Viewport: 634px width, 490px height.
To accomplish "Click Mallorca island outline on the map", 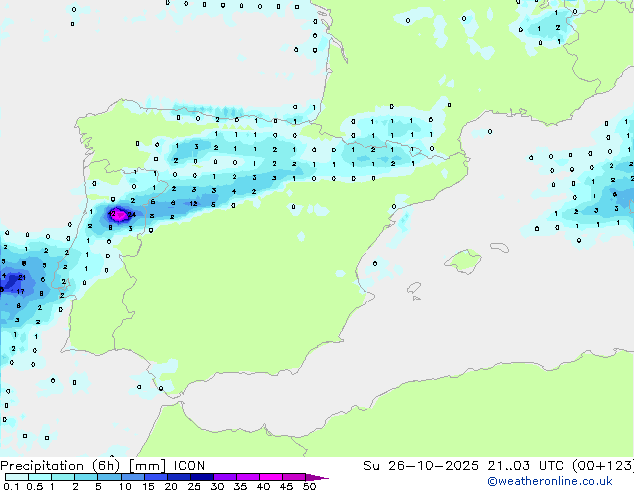I will (463, 262).
